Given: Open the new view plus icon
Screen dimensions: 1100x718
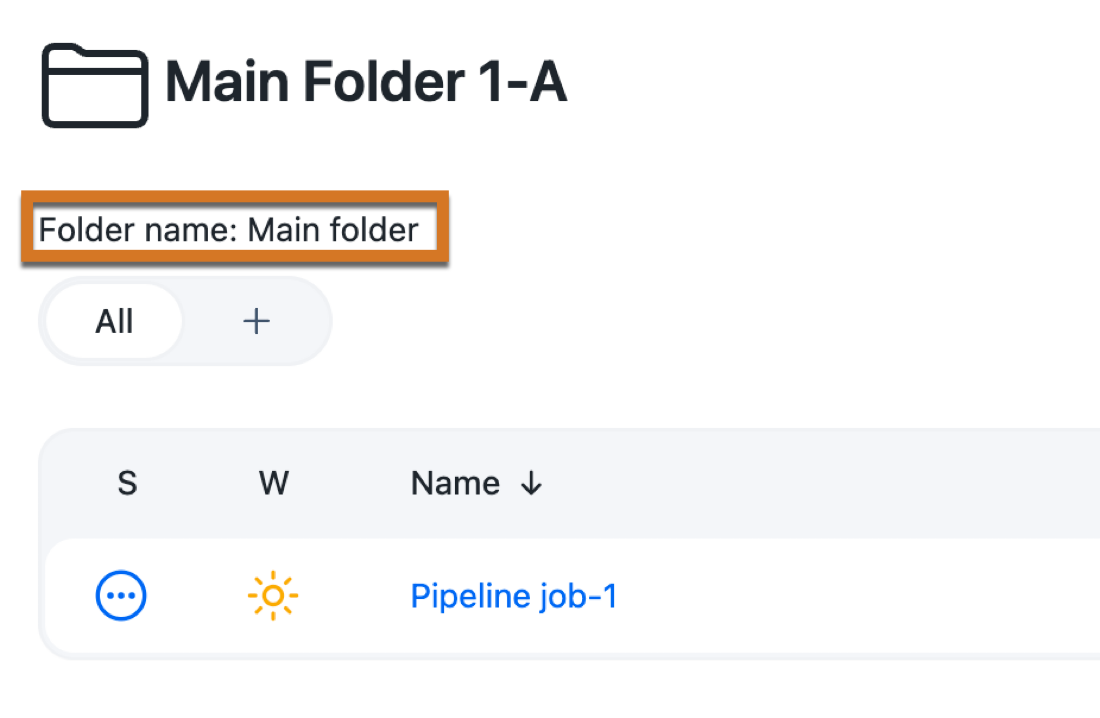Looking at the screenshot, I should [x=256, y=321].
